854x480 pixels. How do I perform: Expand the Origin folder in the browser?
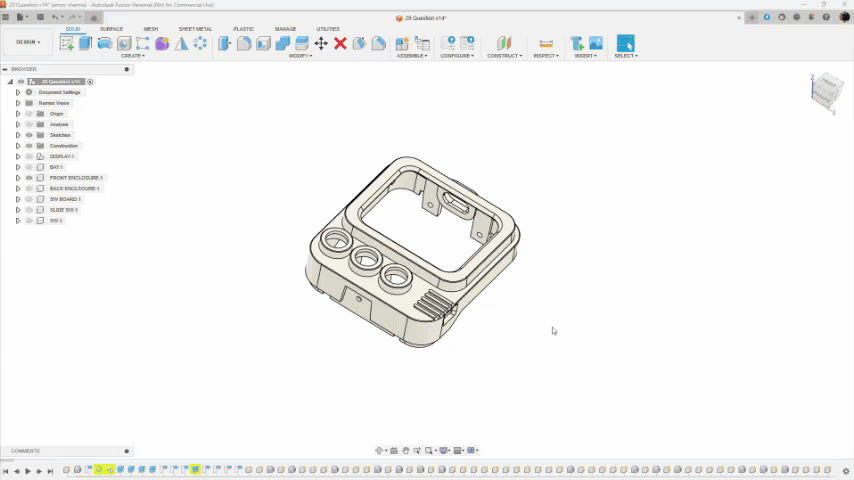click(18, 114)
